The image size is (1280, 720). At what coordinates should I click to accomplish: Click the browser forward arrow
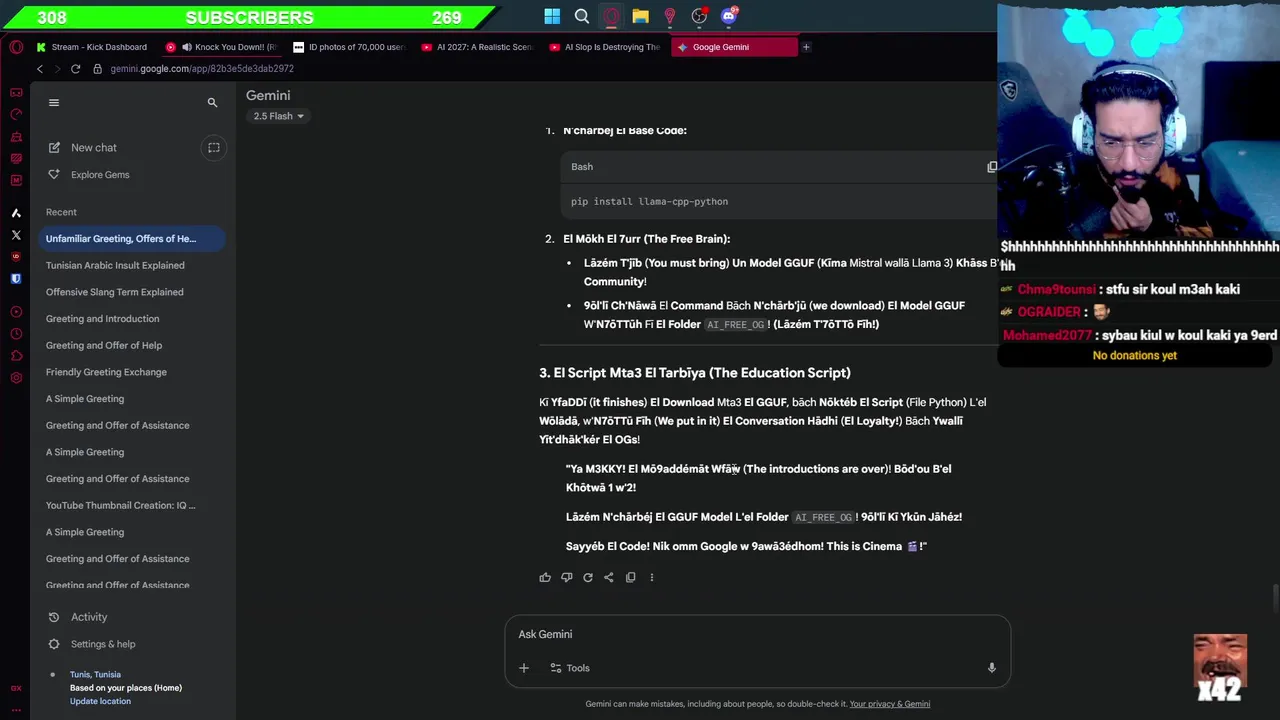click(57, 69)
